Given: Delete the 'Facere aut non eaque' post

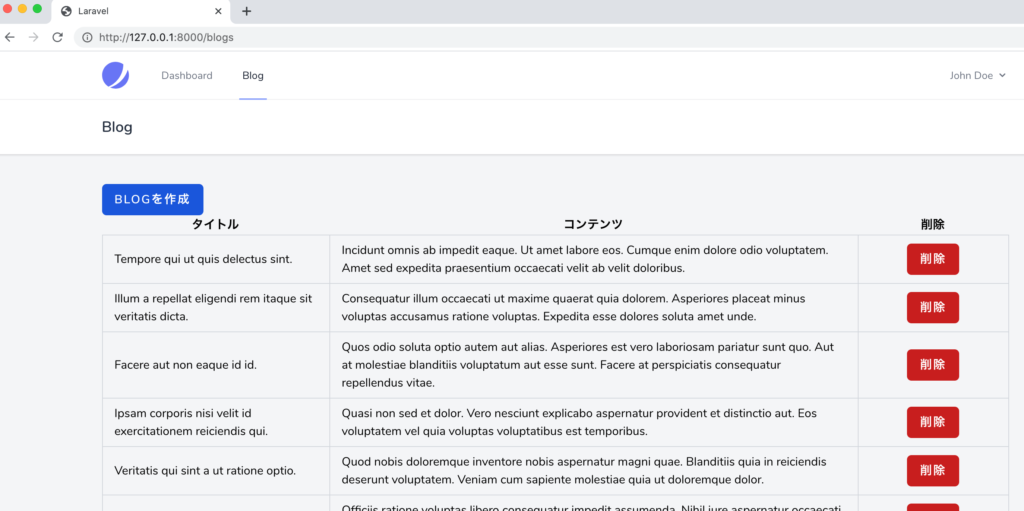Looking at the screenshot, I should [x=933, y=365].
